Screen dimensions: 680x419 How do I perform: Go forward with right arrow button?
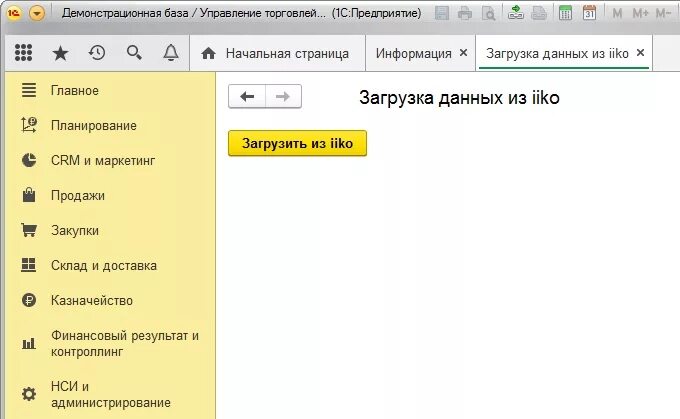pyautogui.click(x=283, y=96)
